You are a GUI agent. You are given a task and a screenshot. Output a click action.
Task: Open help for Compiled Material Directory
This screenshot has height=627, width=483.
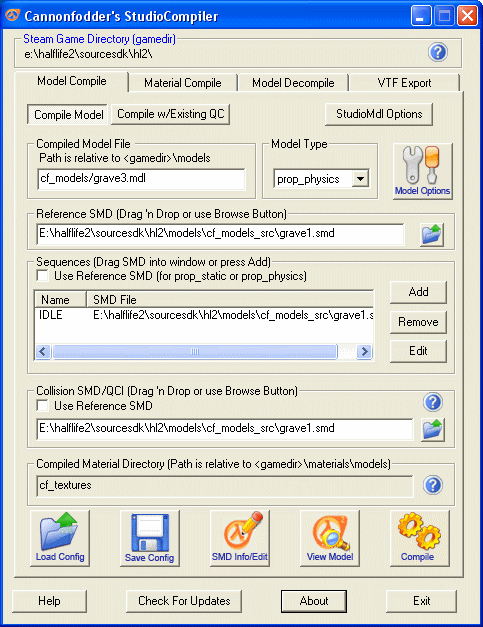(x=433, y=485)
